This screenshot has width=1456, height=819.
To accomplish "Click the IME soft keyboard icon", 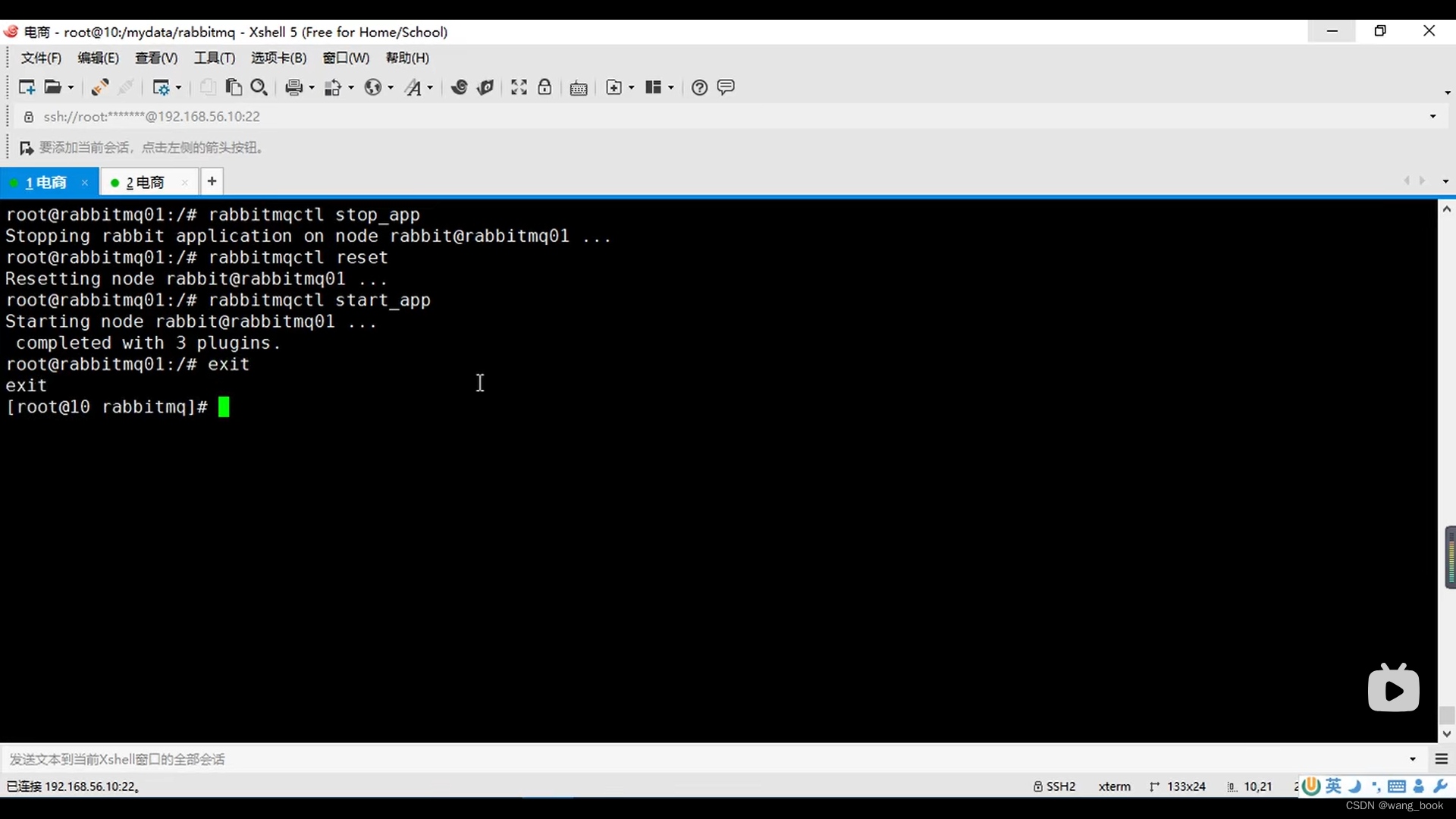I will click(x=1397, y=786).
